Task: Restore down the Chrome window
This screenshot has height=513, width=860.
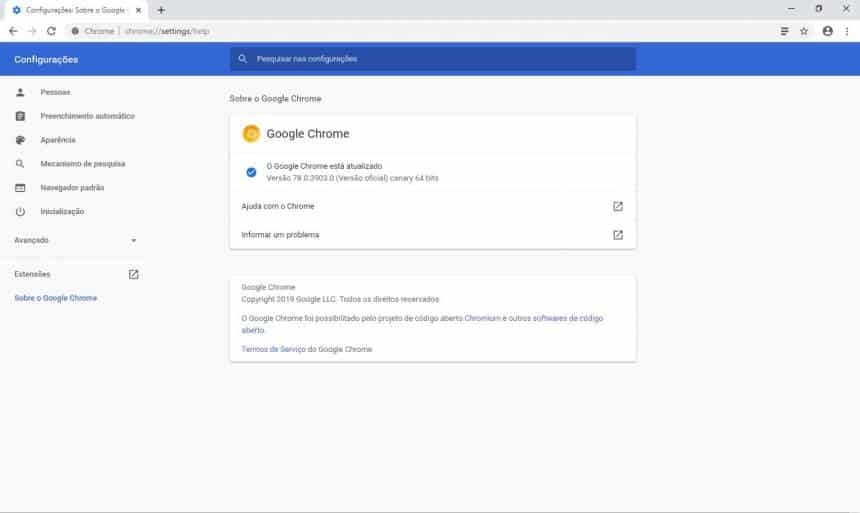Action: pyautogui.click(x=818, y=9)
